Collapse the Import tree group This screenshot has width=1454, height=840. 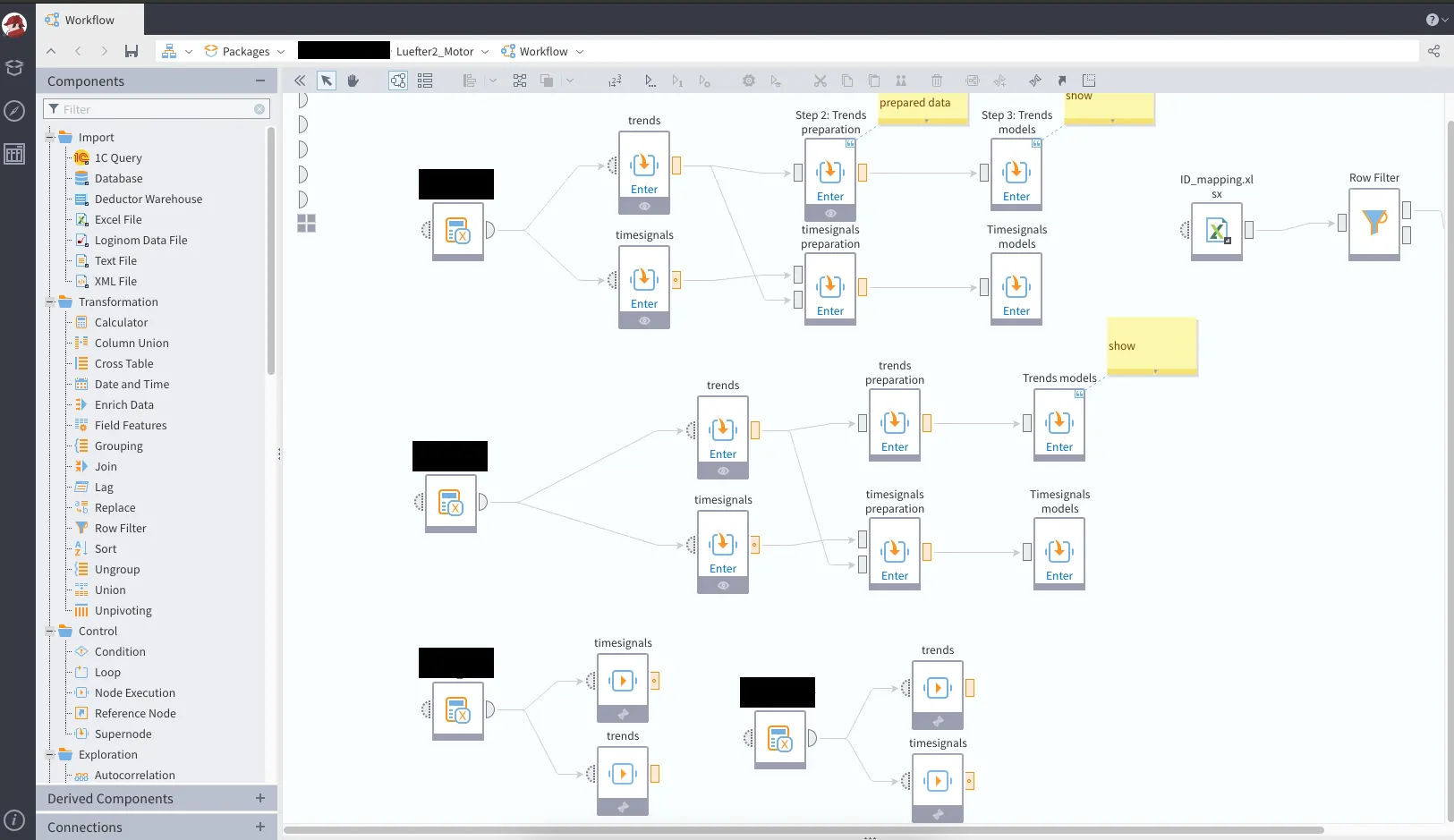(x=50, y=137)
